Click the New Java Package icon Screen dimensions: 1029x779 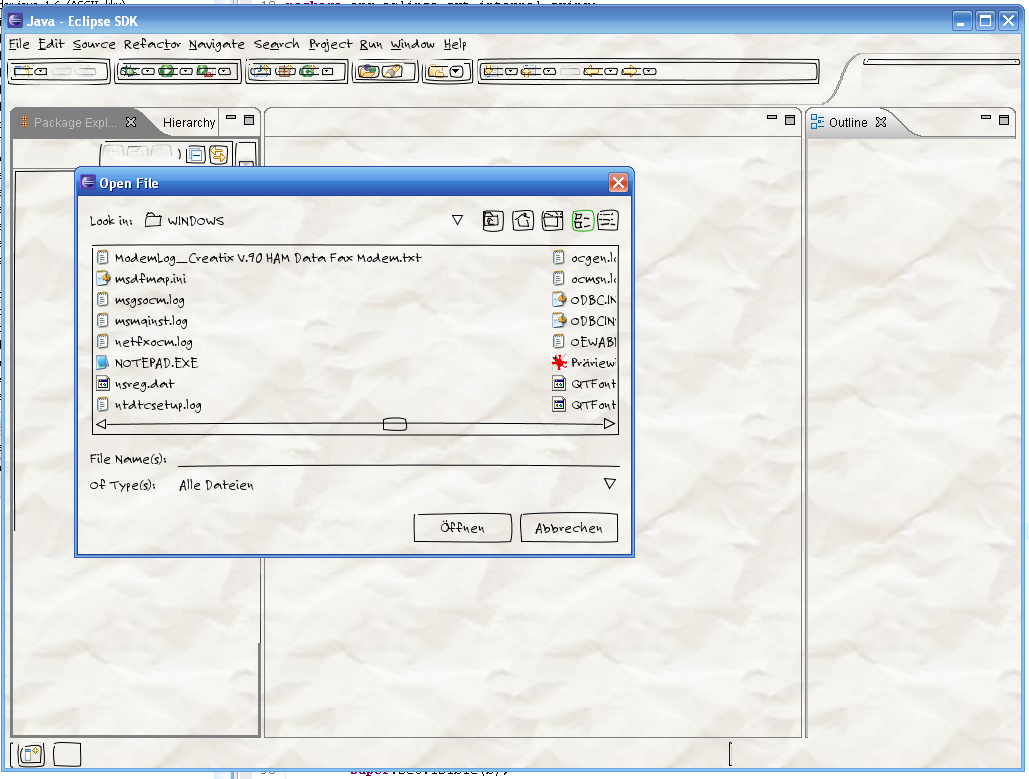(x=285, y=71)
